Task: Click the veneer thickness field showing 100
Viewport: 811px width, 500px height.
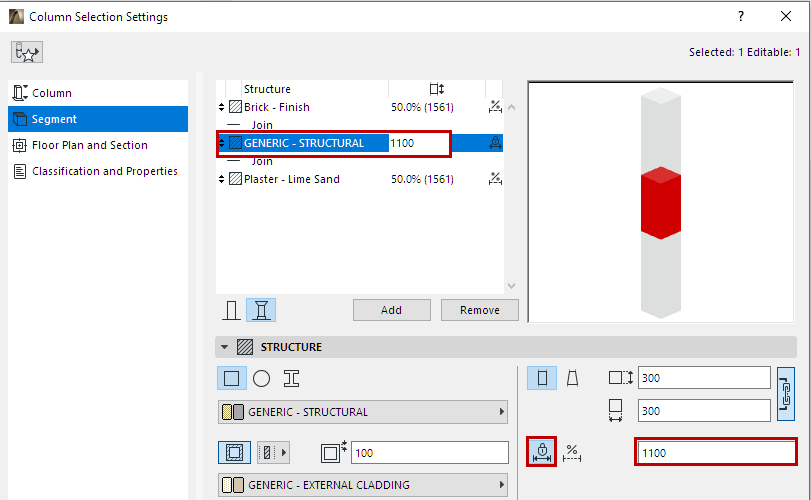Action: pyautogui.click(x=430, y=453)
